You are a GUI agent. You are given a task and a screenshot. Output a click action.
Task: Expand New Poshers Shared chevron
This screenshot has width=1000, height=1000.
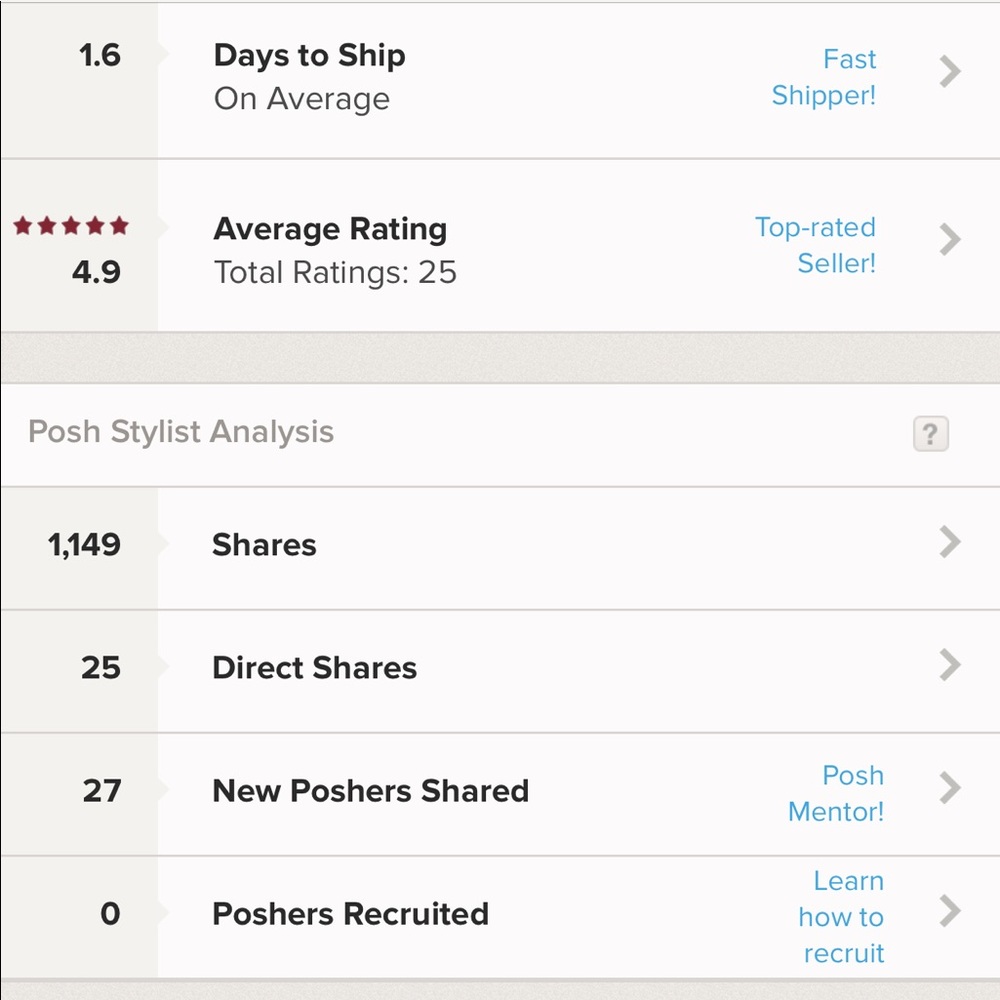[950, 788]
